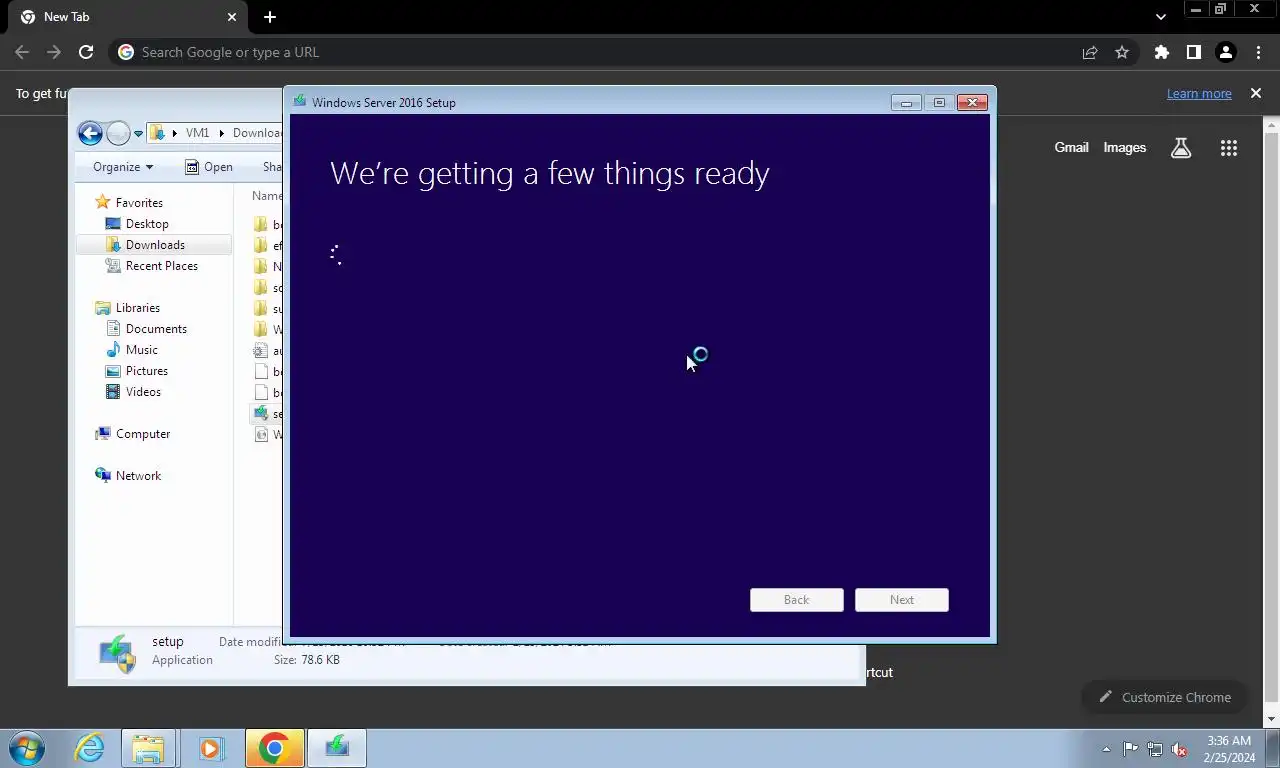Select Downloads in Explorer sidebar
Image resolution: width=1280 pixels, height=768 pixels.
154,245
